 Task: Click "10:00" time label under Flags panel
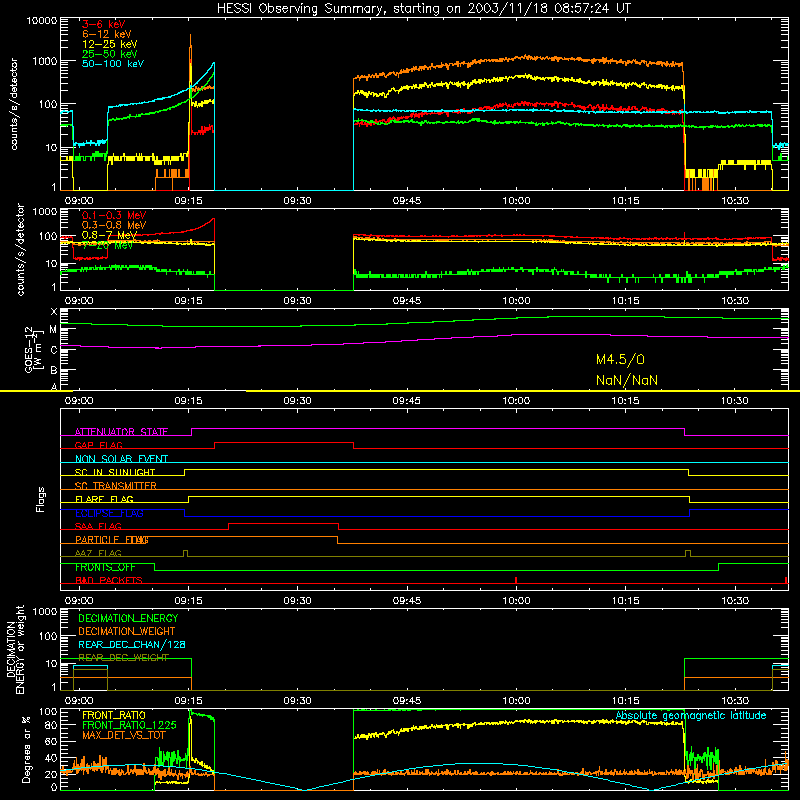(516, 601)
